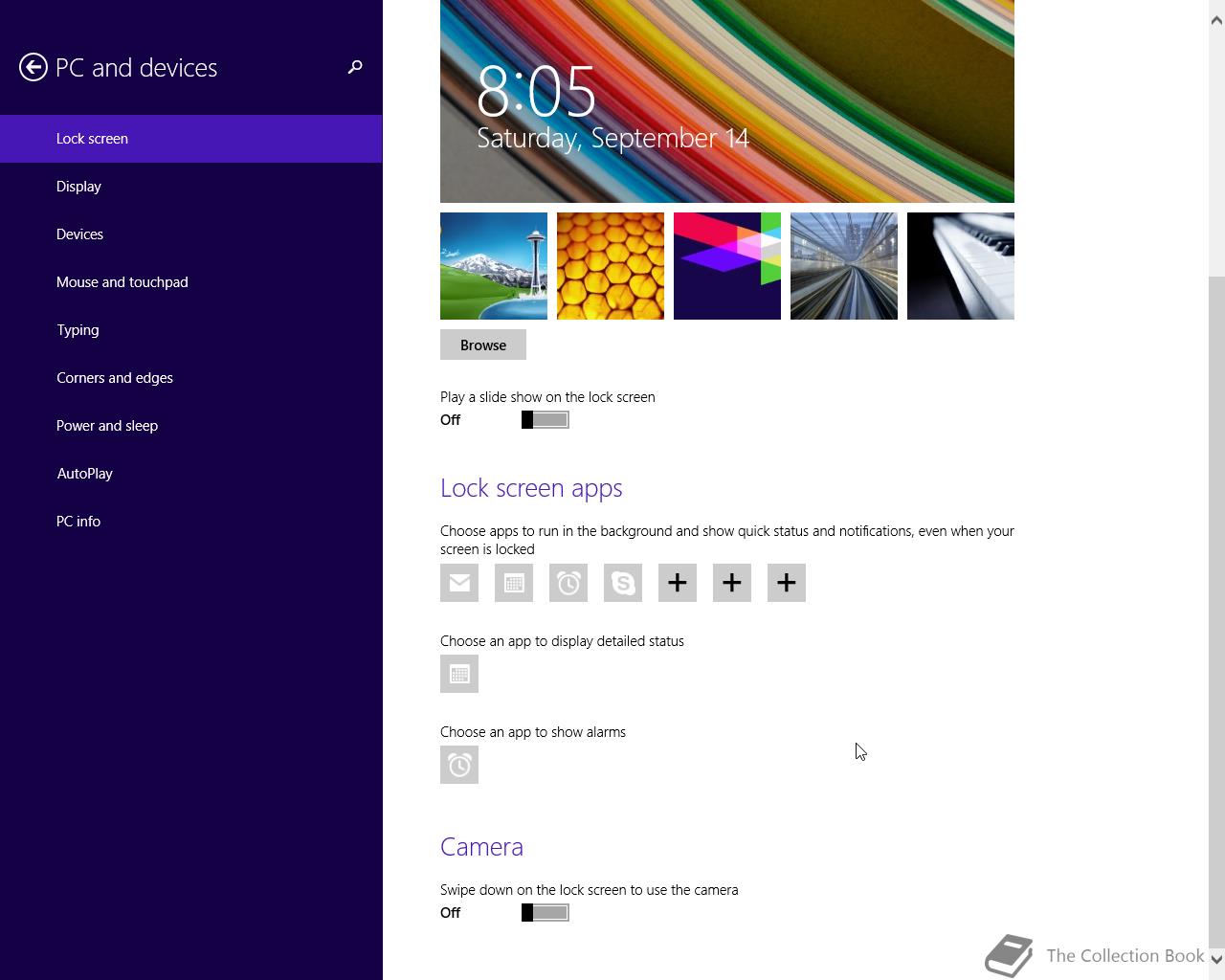Open Display settings
The image size is (1225, 980).
[x=191, y=187]
